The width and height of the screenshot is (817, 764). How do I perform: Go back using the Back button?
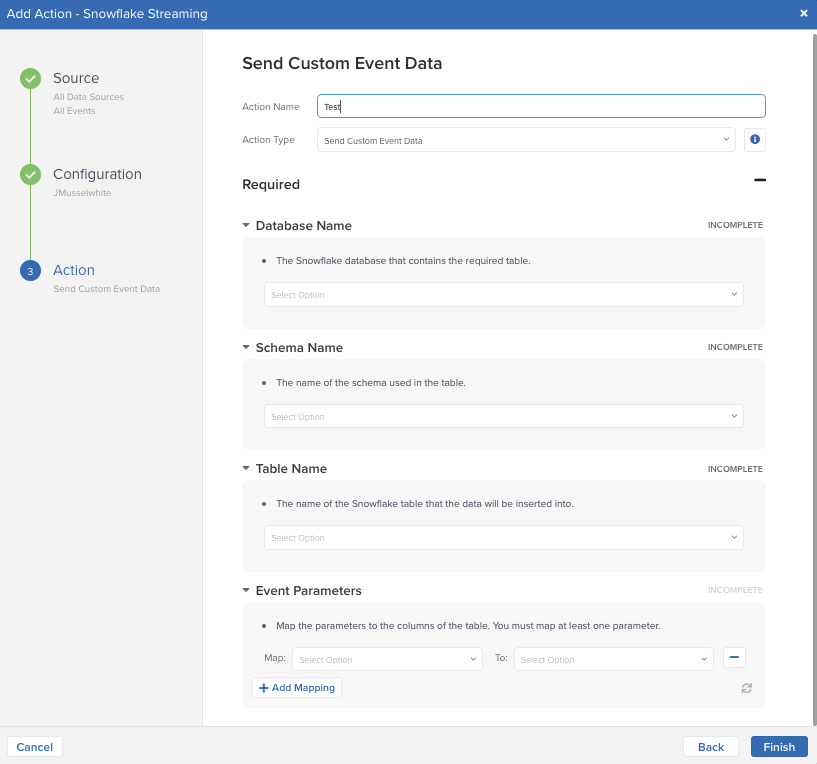pyautogui.click(x=710, y=747)
